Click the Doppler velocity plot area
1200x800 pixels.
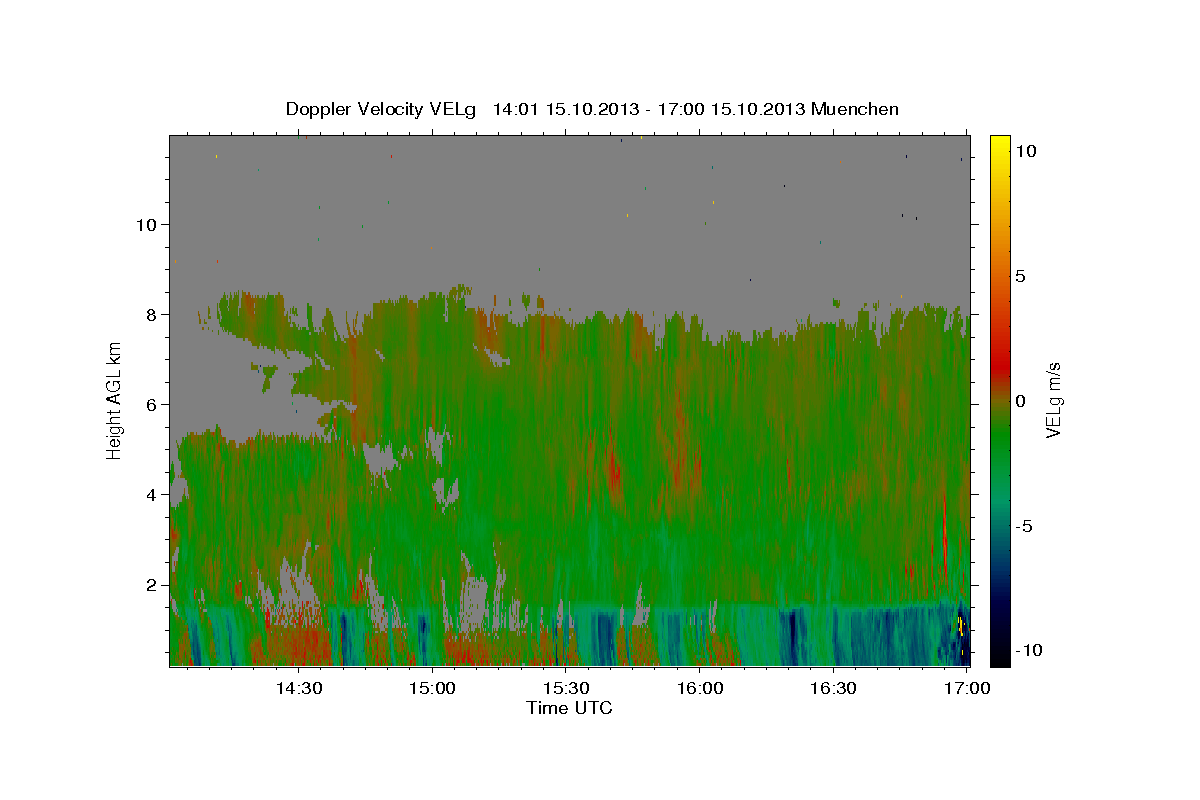pyautogui.click(x=569, y=400)
